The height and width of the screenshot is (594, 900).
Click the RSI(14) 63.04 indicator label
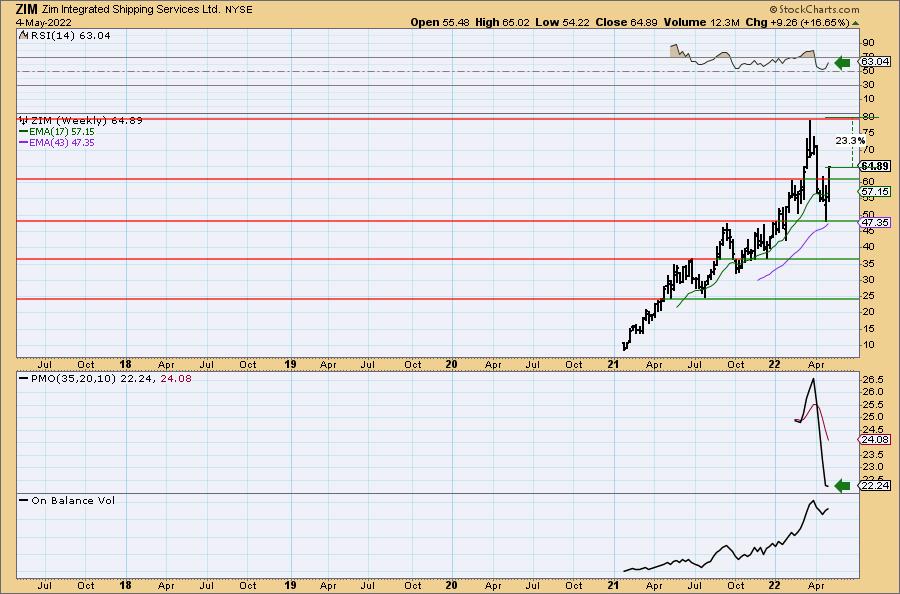point(71,35)
